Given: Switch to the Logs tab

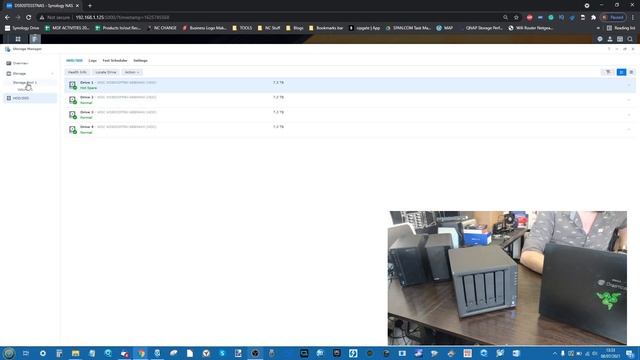Looking at the screenshot, I should pyautogui.click(x=93, y=60).
